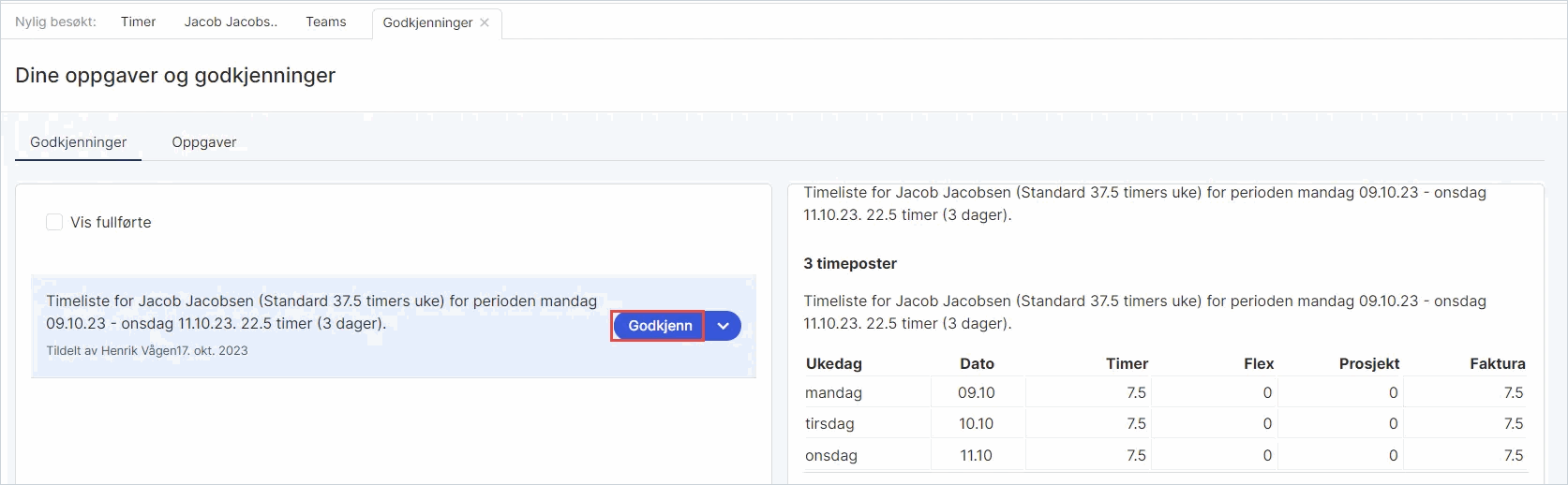This screenshot has height=485, width=1568.
Task: Expand the dropdown arrow beside Godkjenn
Action: coord(723,326)
